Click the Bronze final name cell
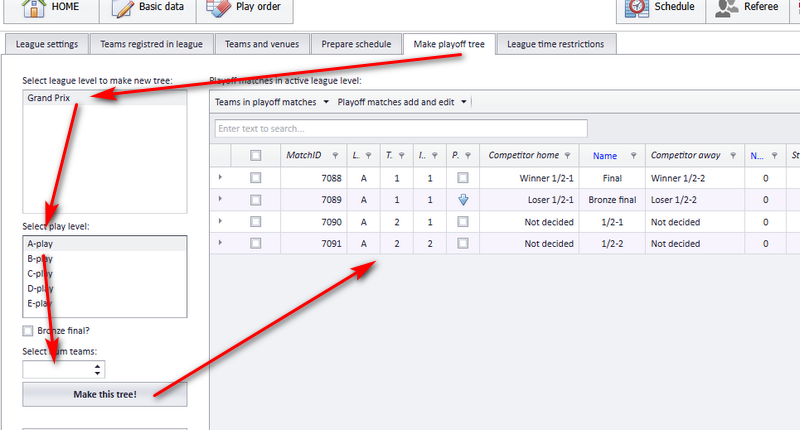This screenshot has height=430, width=800. click(x=612, y=200)
